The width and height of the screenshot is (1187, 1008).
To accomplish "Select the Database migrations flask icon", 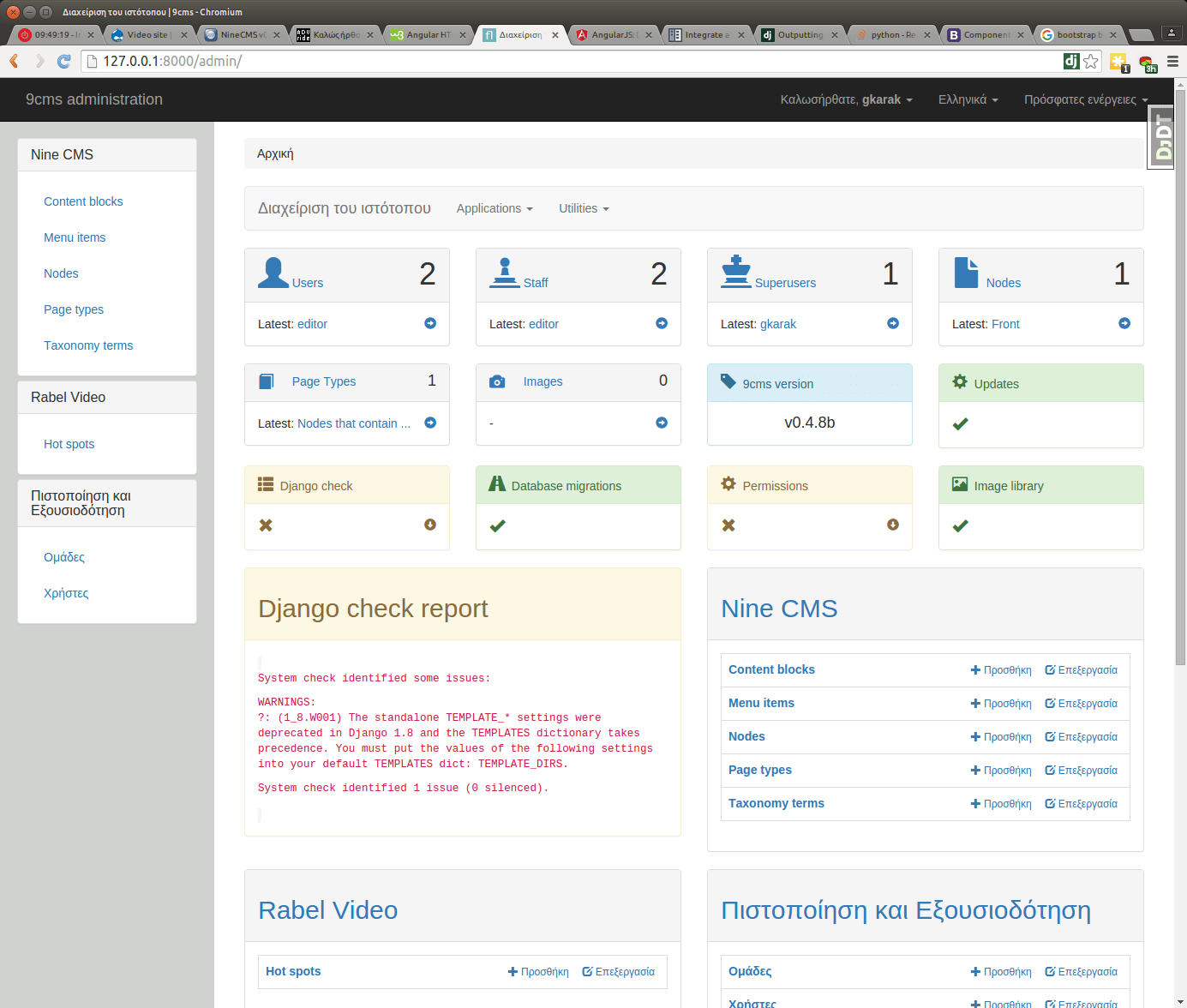I will pos(497,484).
